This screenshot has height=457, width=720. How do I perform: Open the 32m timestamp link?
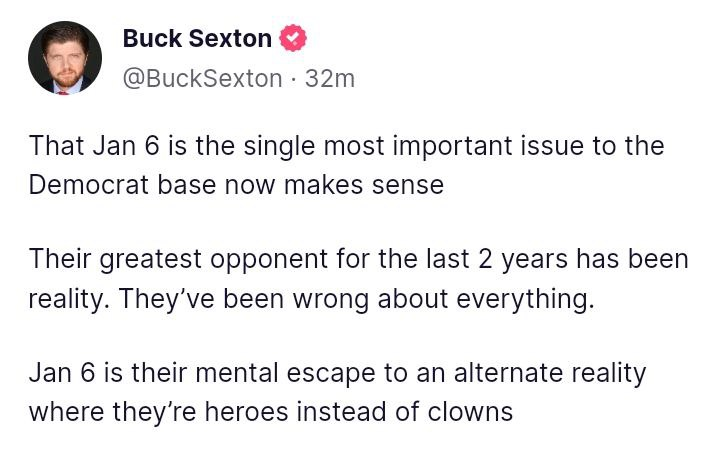(x=330, y=78)
